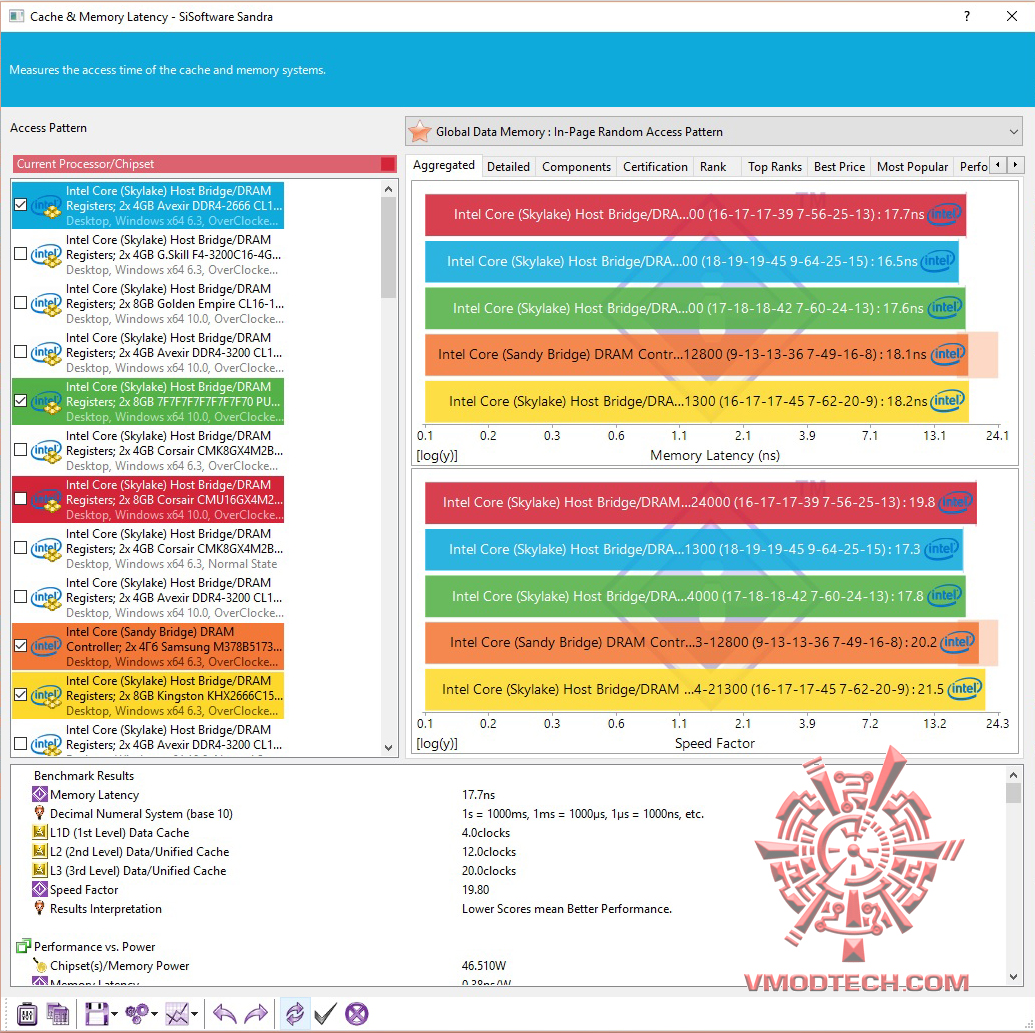Screen dimensions: 1035x1033
Task: Cancel with the purple X circle icon
Action: [x=356, y=1014]
